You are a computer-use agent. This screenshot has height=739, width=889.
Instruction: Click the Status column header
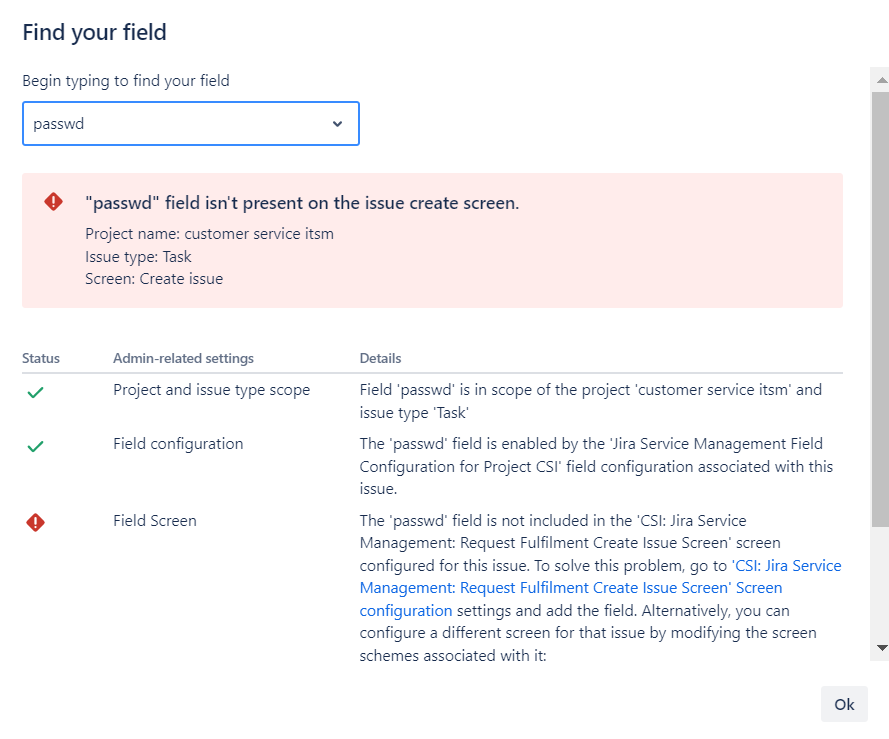tap(41, 358)
